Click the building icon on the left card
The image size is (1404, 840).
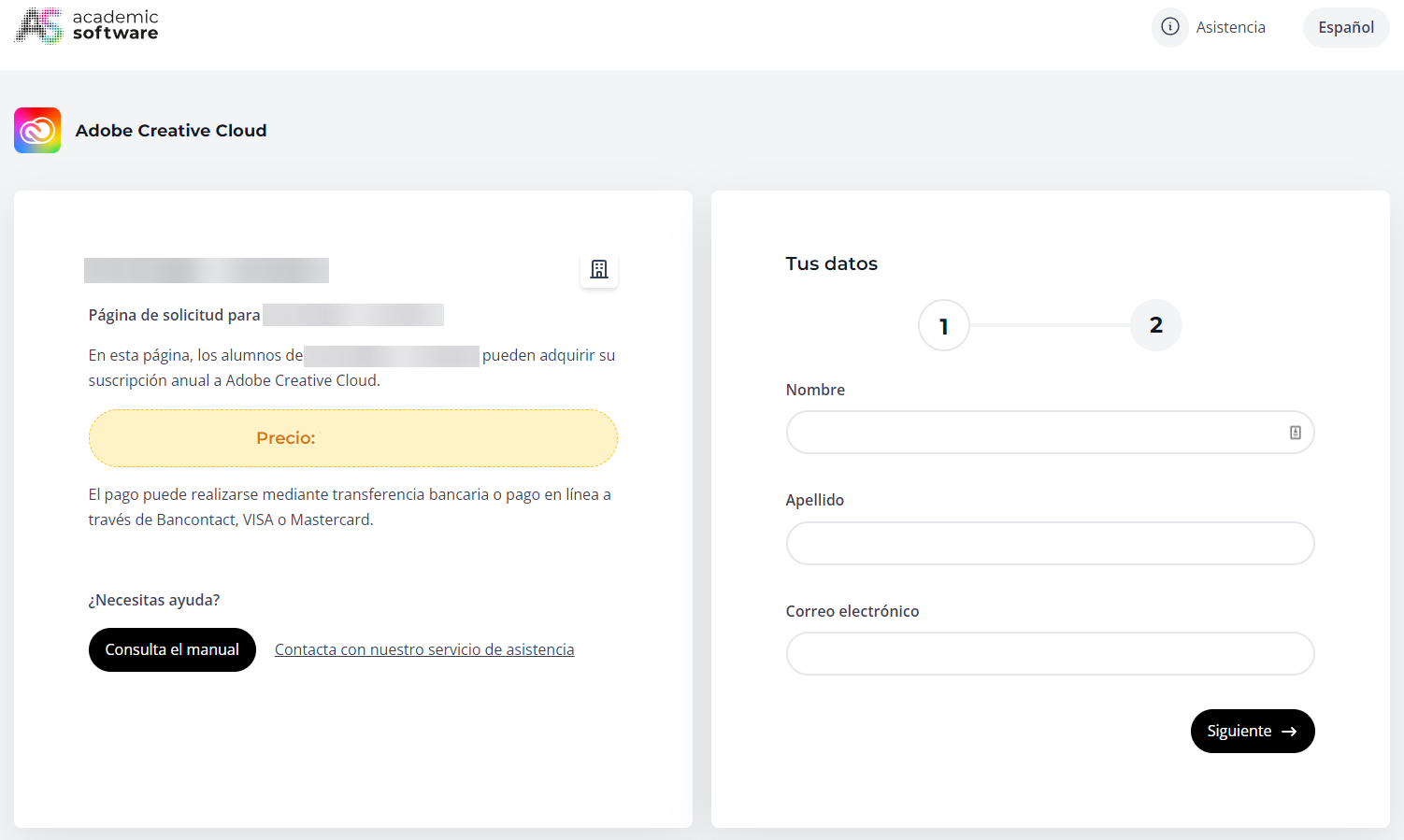pos(598,269)
